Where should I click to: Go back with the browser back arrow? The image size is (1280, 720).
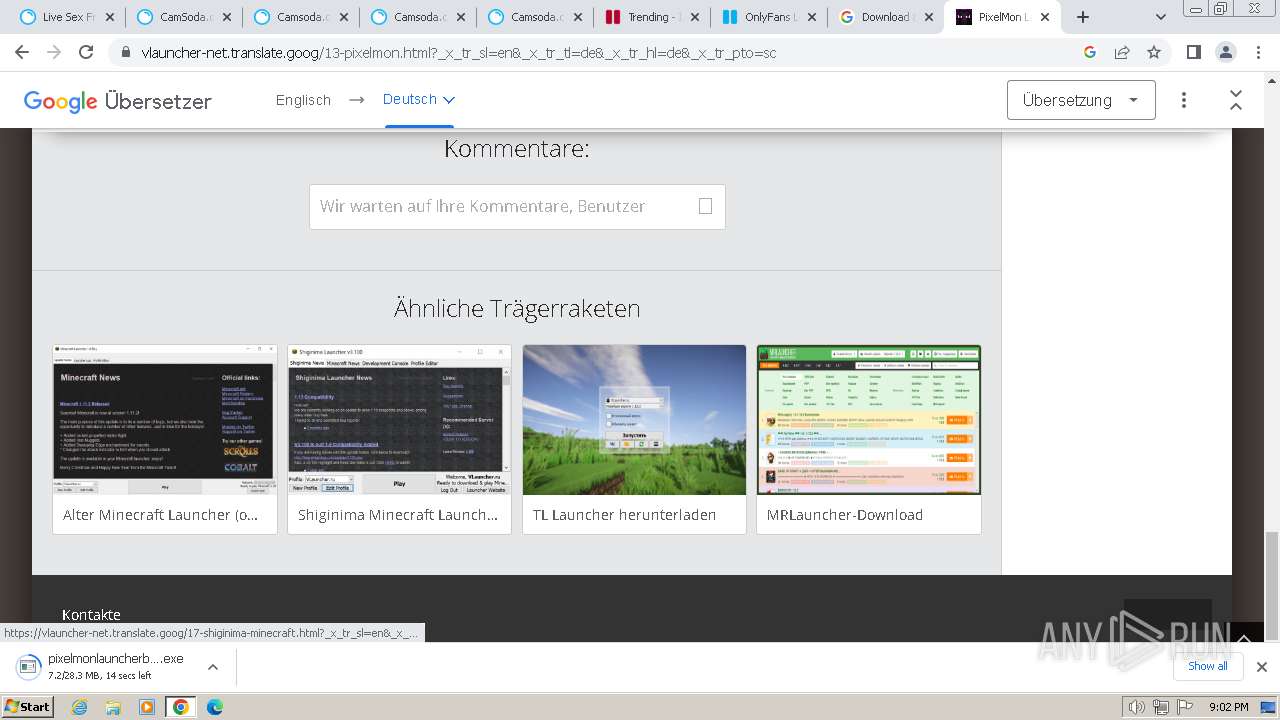[x=24, y=53]
